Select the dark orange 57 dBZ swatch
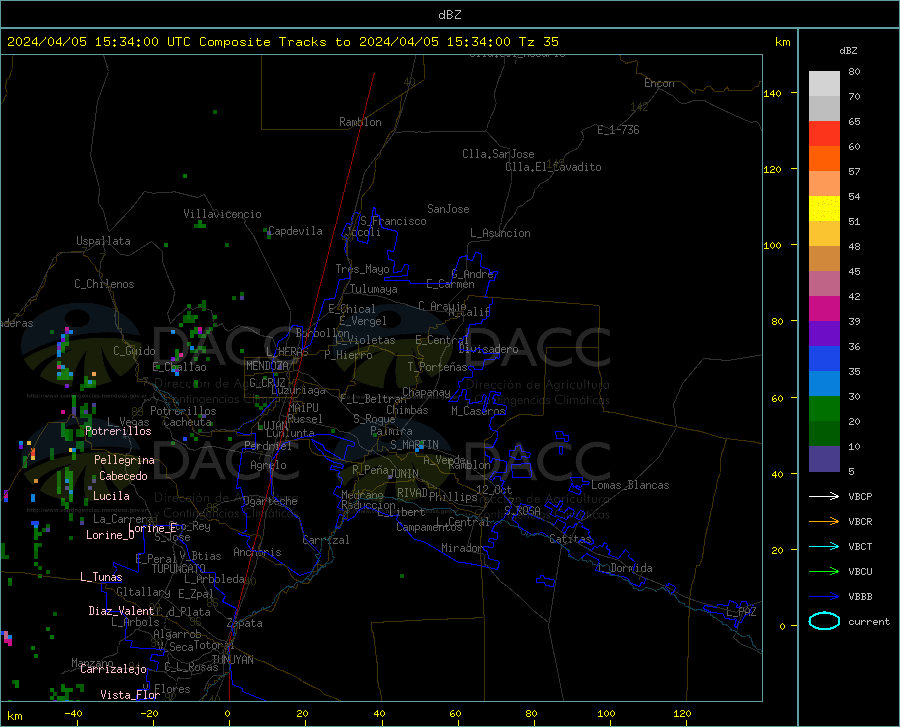This screenshot has height=727, width=900. pos(824,159)
